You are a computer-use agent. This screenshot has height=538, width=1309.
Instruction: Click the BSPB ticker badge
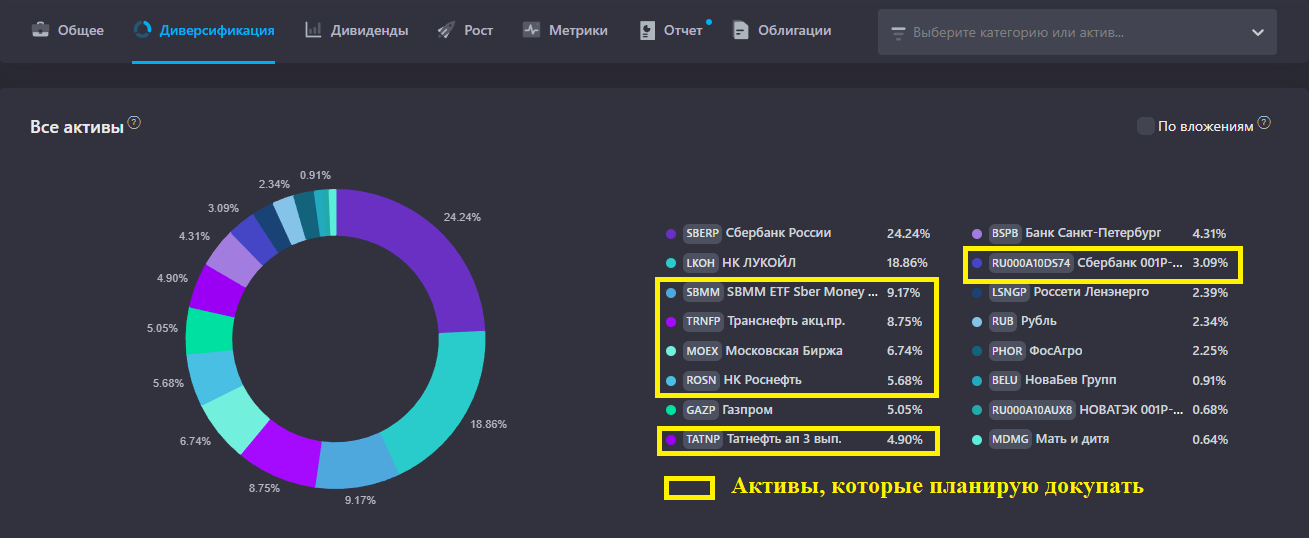click(x=1006, y=234)
